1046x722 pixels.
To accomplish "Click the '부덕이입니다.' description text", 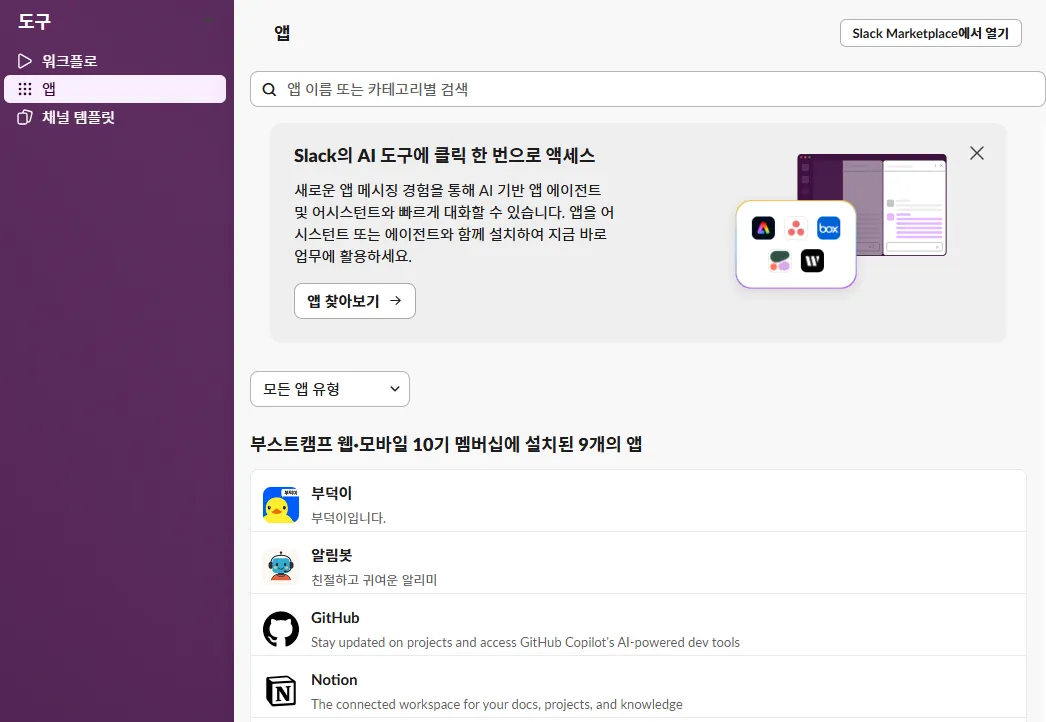I will pos(349,518).
